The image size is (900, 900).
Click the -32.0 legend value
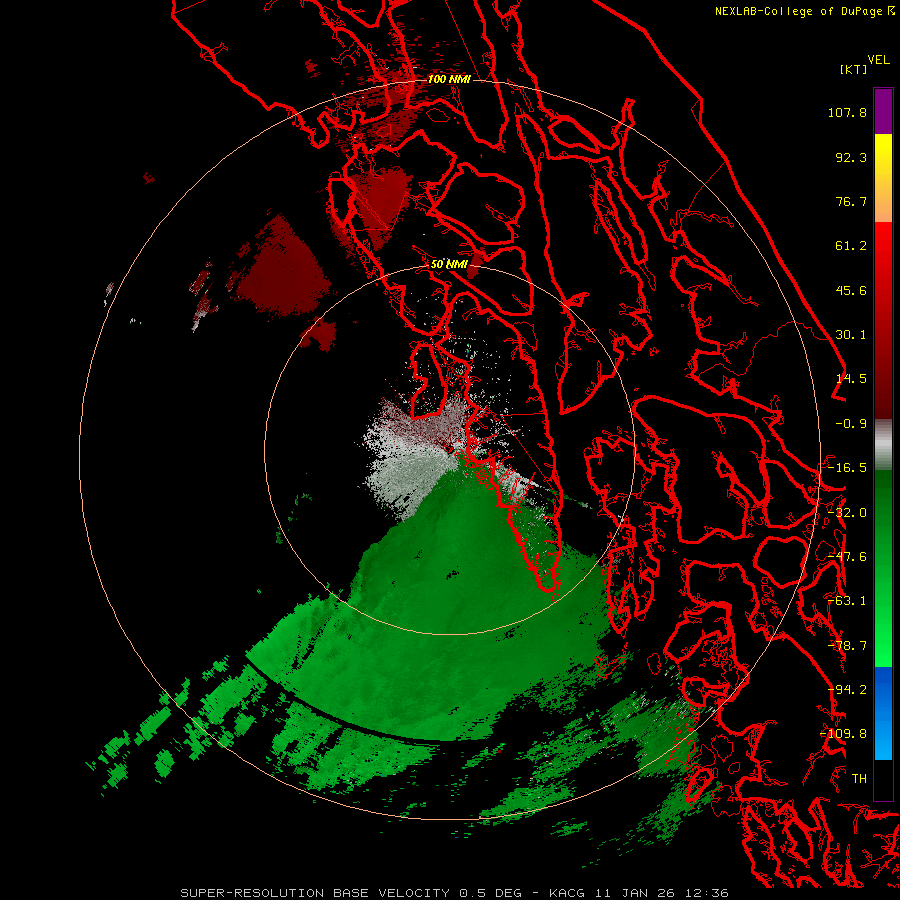pyautogui.click(x=847, y=513)
